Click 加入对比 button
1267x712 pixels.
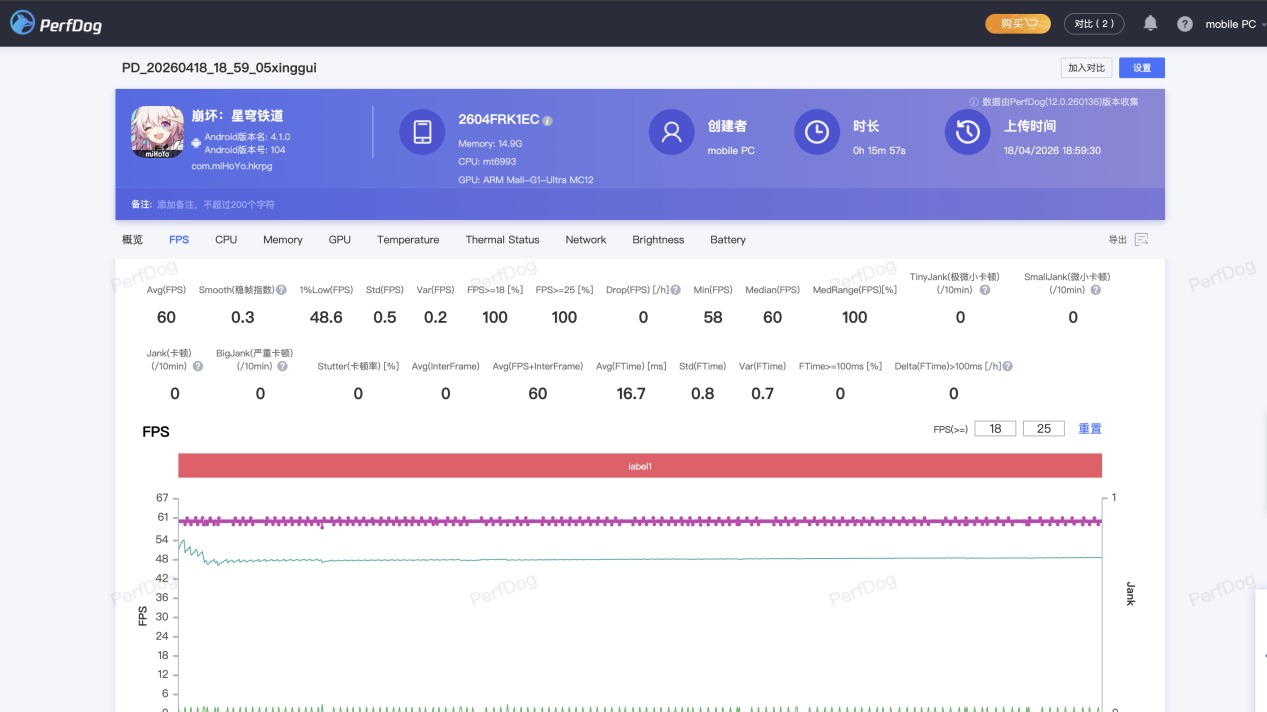tap(1086, 68)
